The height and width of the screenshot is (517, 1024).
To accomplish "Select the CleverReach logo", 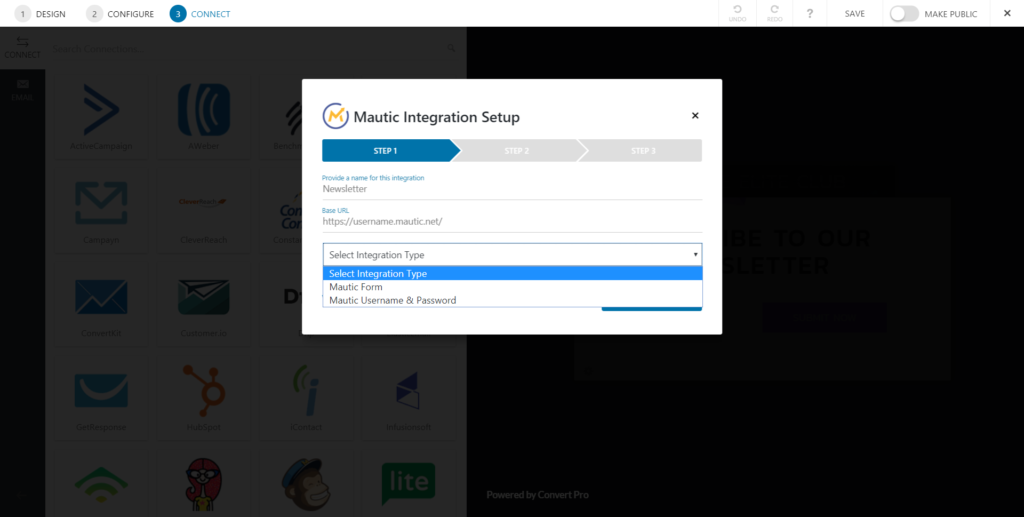I will (204, 202).
